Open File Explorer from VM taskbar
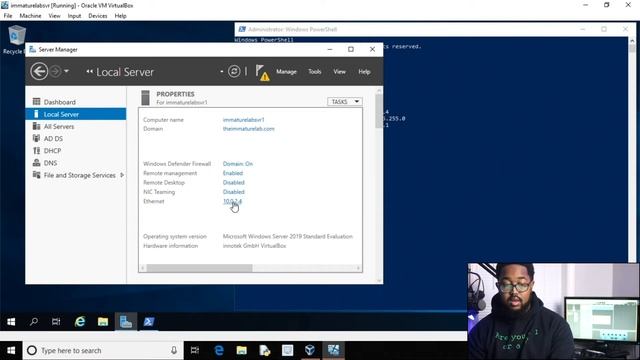This screenshot has width=640, height=360. tap(103, 322)
